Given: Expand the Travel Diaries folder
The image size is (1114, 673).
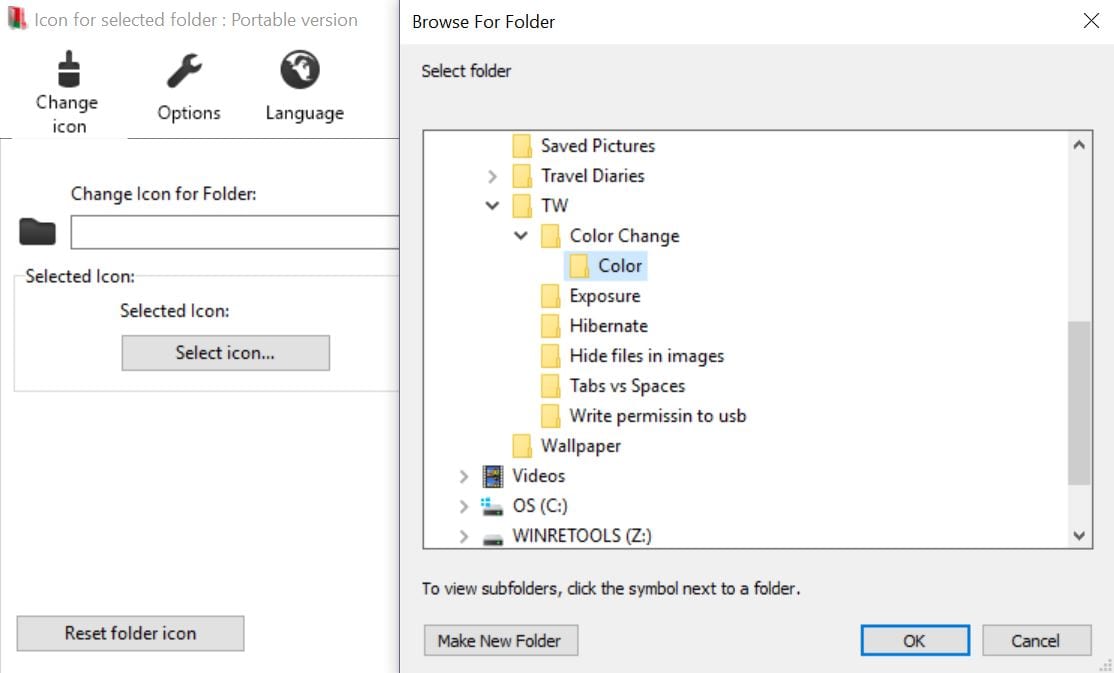Looking at the screenshot, I should point(492,176).
